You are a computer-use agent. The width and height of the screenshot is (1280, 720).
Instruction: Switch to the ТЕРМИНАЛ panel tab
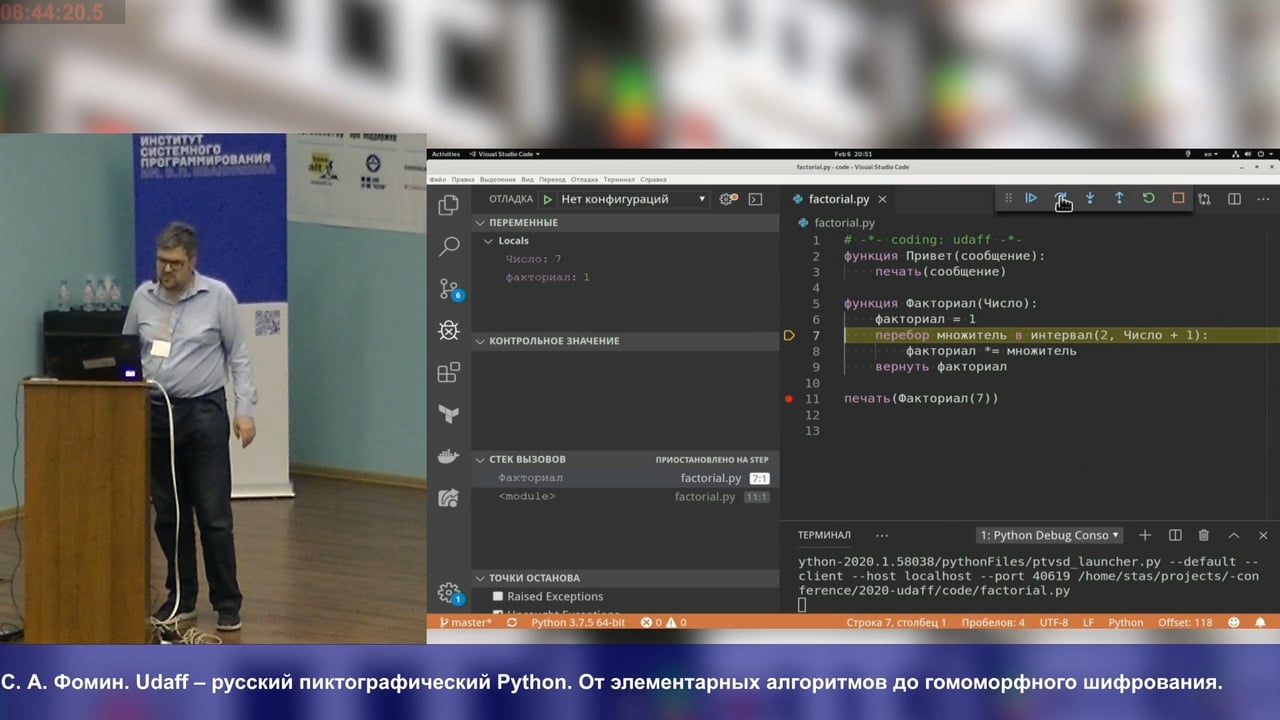(x=824, y=535)
